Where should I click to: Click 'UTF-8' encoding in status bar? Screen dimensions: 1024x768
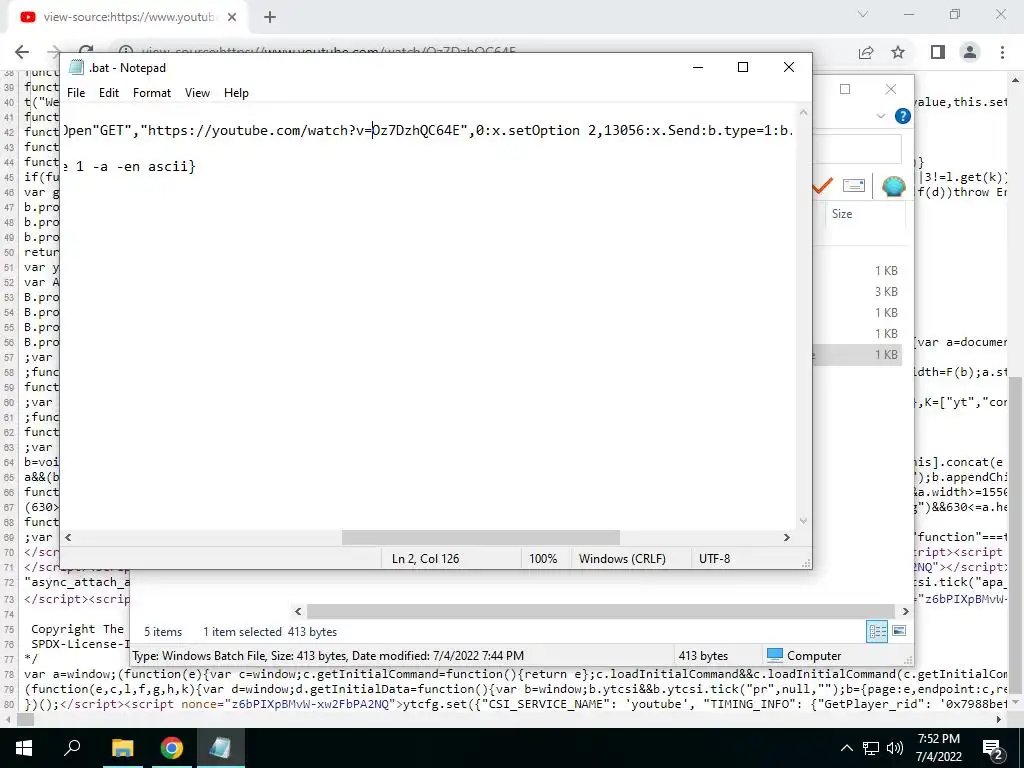714,559
